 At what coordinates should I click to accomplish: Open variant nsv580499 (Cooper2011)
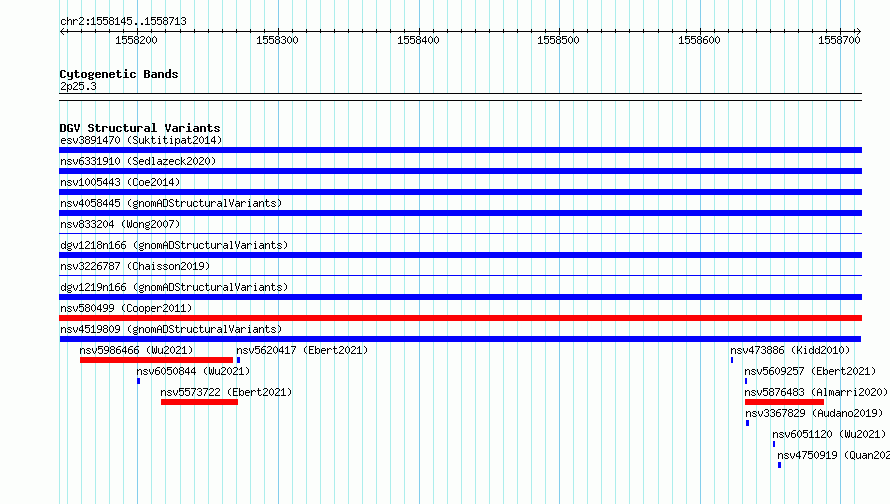pos(126,308)
